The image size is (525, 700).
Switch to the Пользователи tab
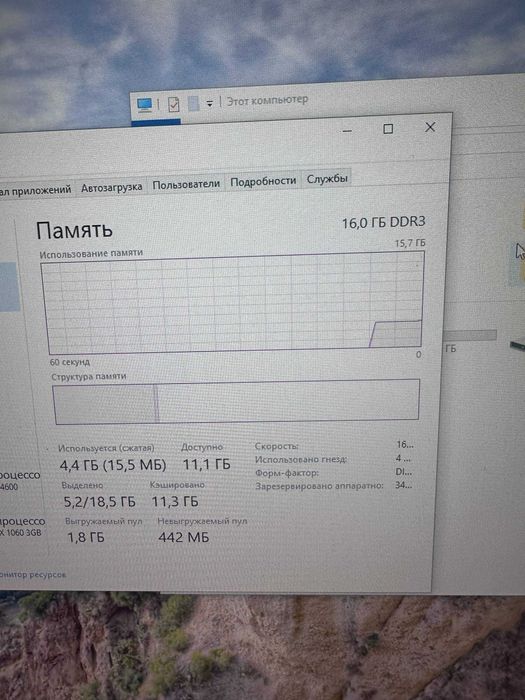pyautogui.click(x=186, y=184)
